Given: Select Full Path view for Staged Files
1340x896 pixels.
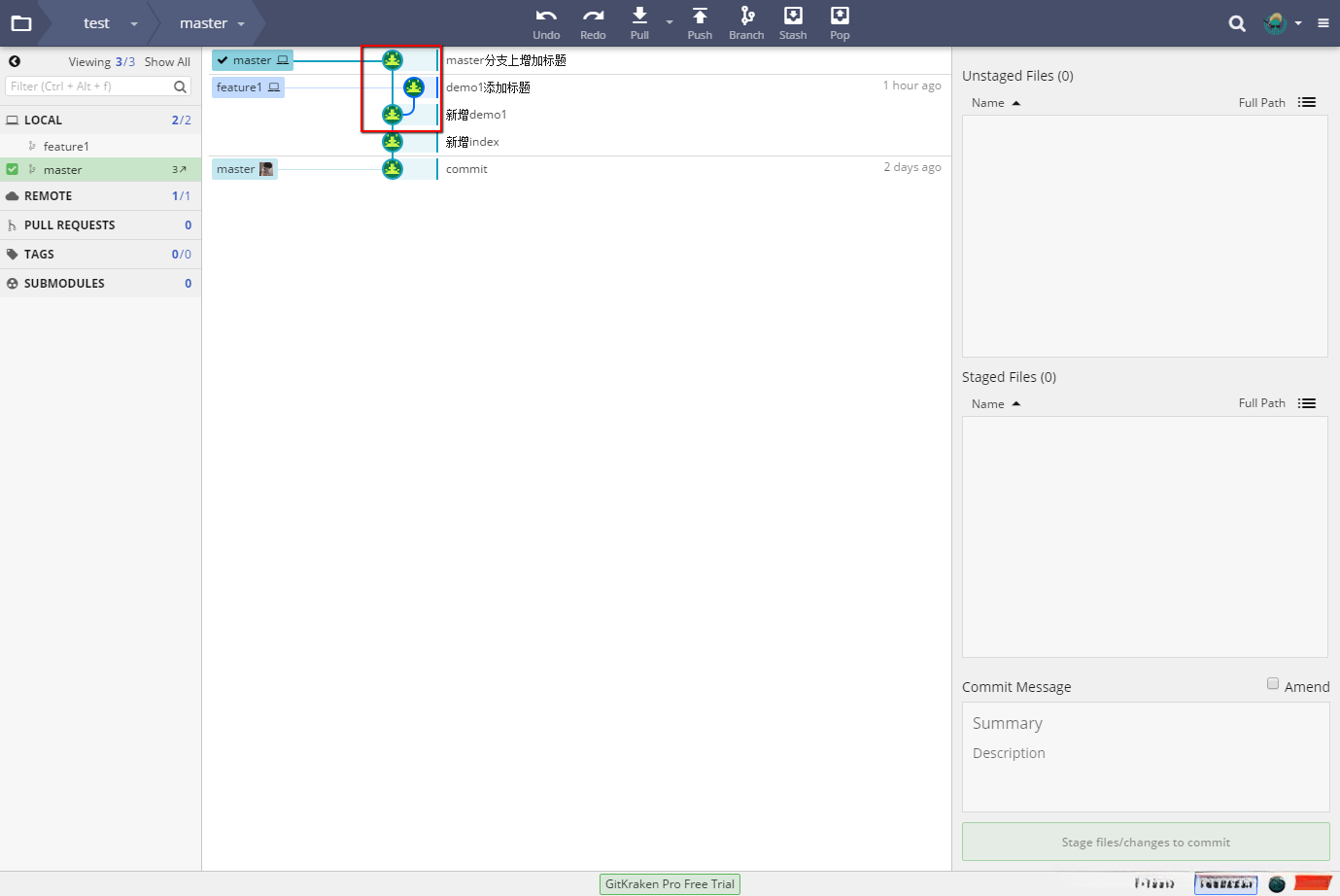Looking at the screenshot, I should [1261, 403].
